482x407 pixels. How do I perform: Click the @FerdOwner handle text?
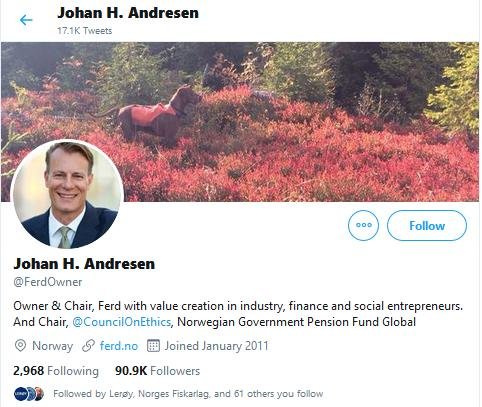point(48,282)
